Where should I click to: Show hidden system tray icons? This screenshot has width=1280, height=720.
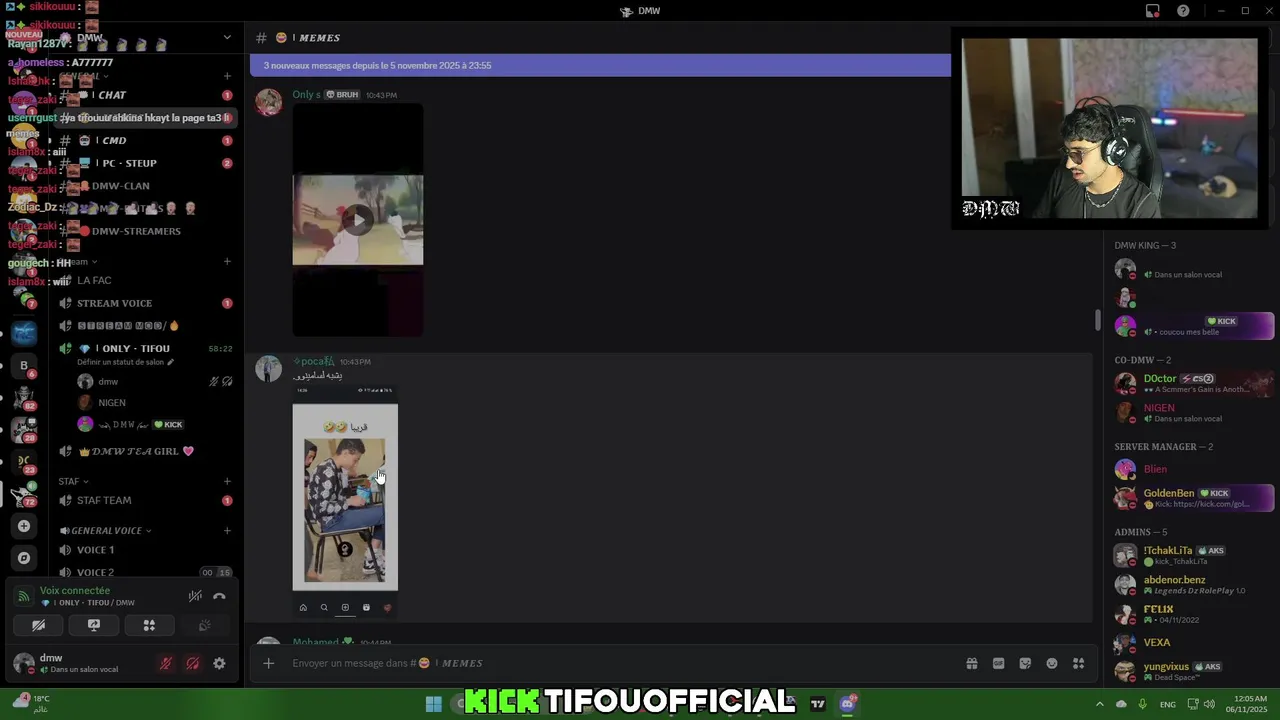[1099, 704]
